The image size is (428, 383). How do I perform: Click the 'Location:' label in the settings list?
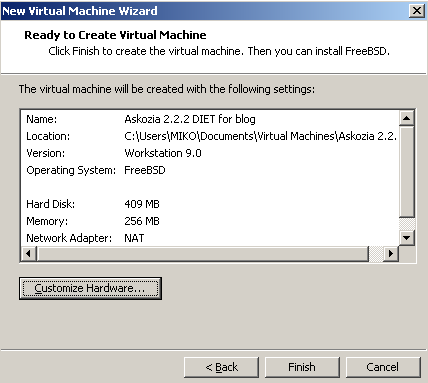point(48,136)
